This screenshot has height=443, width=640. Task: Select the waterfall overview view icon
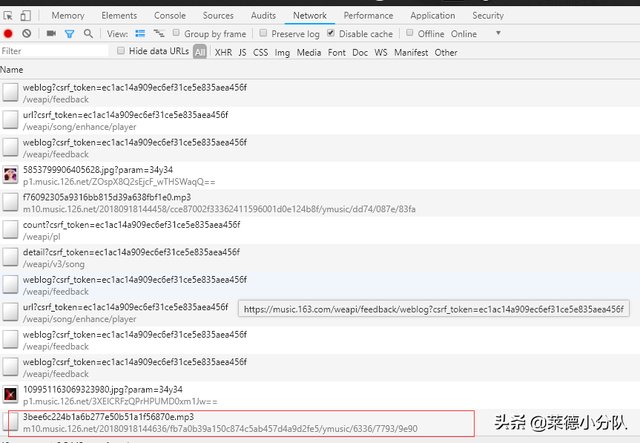click(x=159, y=33)
